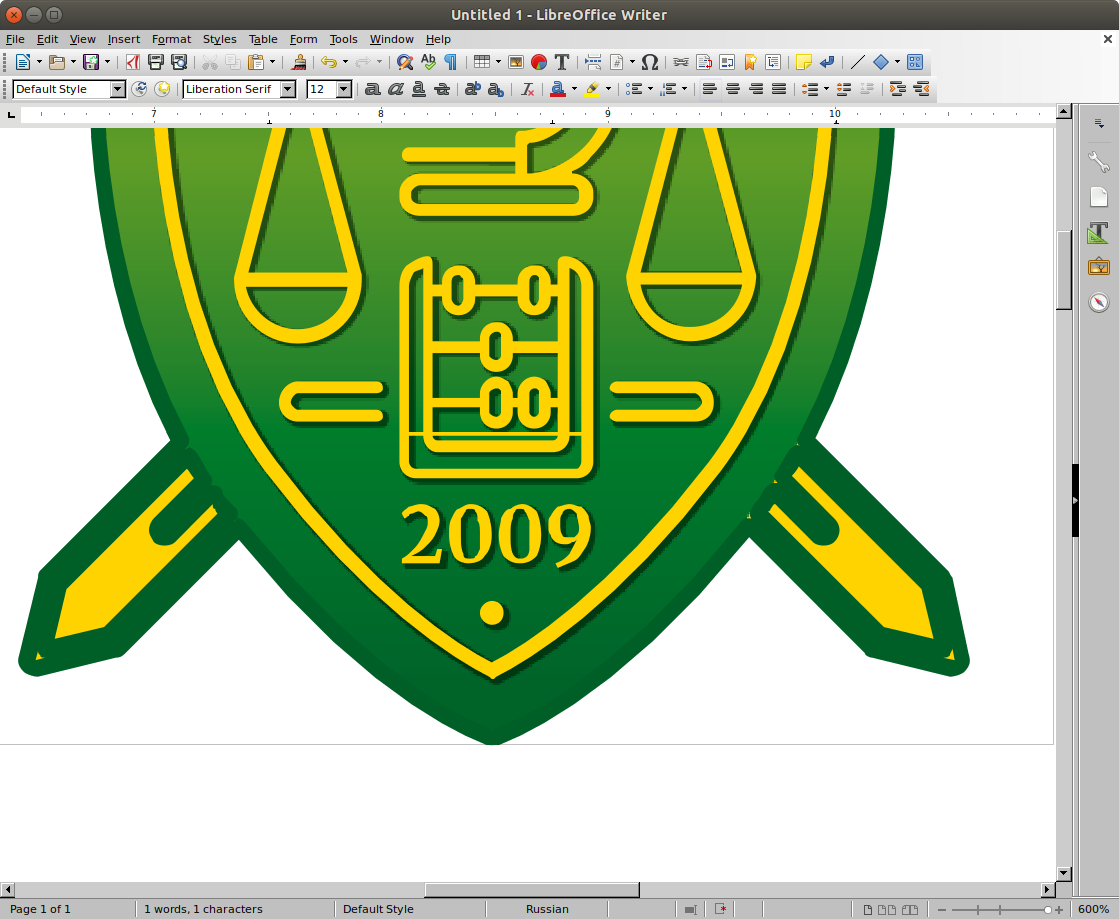Create new style from selection

point(163,89)
